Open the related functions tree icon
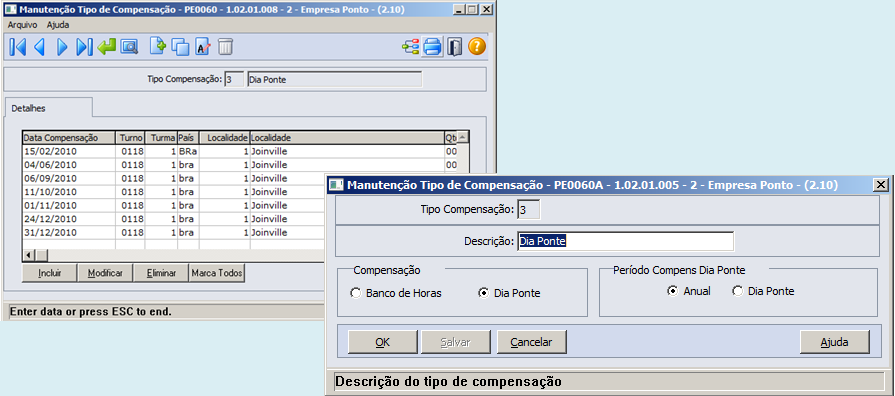The height and width of the screenshot is (396, 895). pyautogui.click(x=410, y=47)
